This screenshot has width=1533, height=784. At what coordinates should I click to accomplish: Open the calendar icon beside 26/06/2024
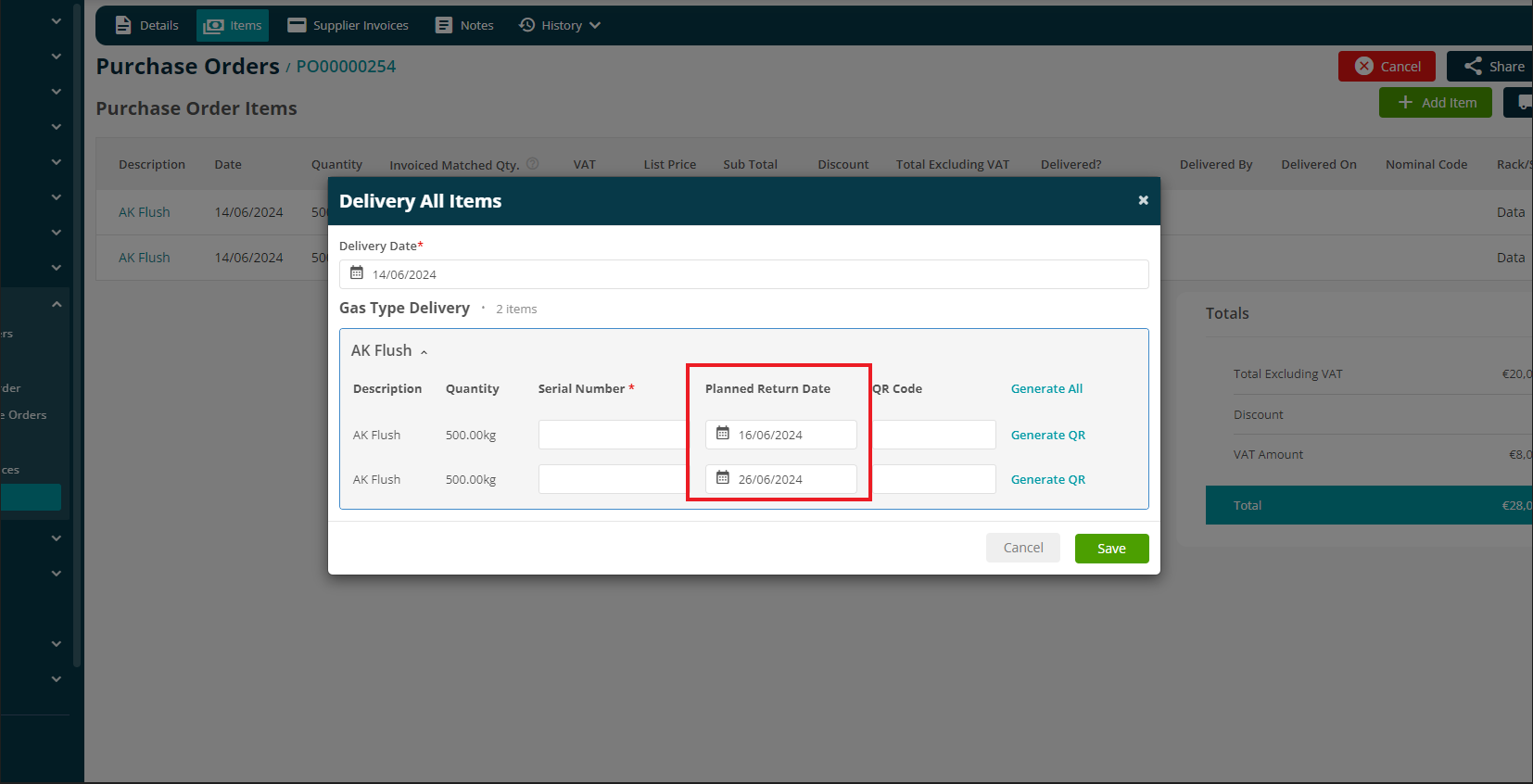(723, 478)
